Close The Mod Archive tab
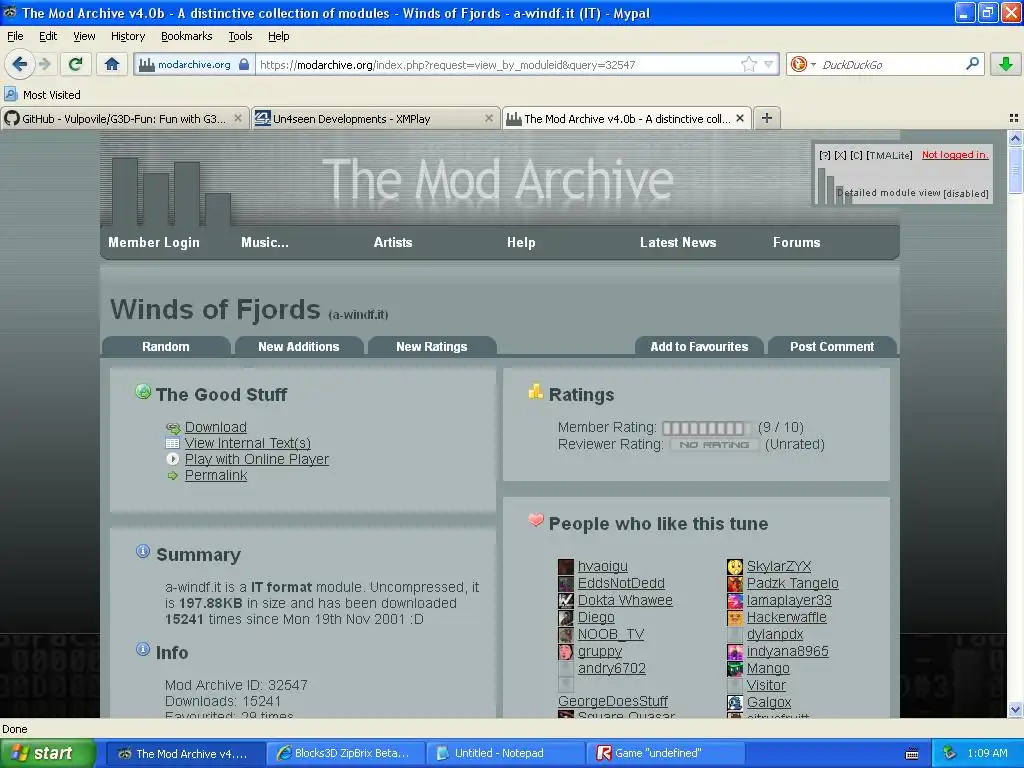The width and height of the screenshot is (1024, 768). 739,118
